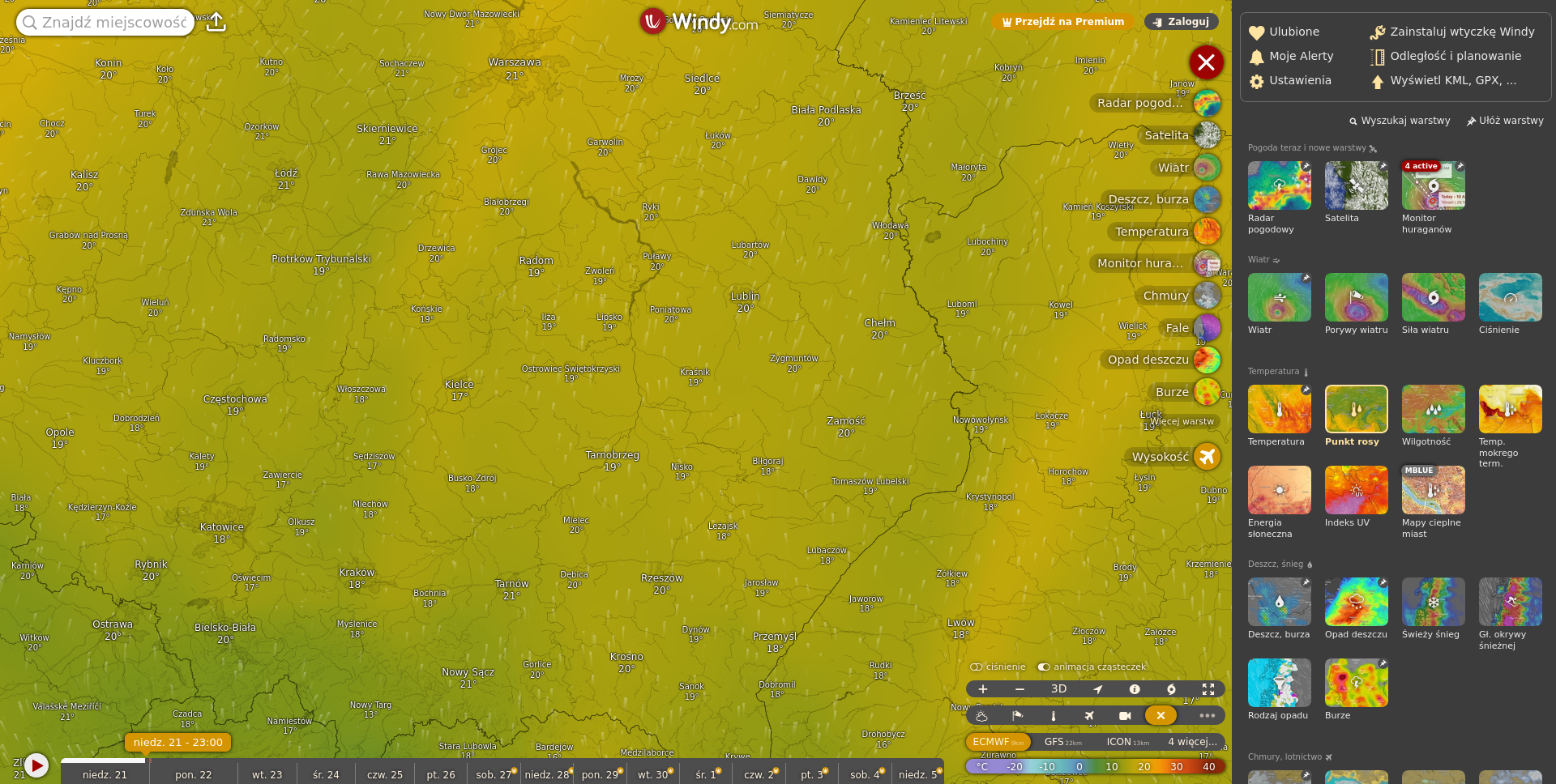Toggle the ciśnienie pressure switch
This screenshot has height=784, width=1556.
tap(977, 667)
